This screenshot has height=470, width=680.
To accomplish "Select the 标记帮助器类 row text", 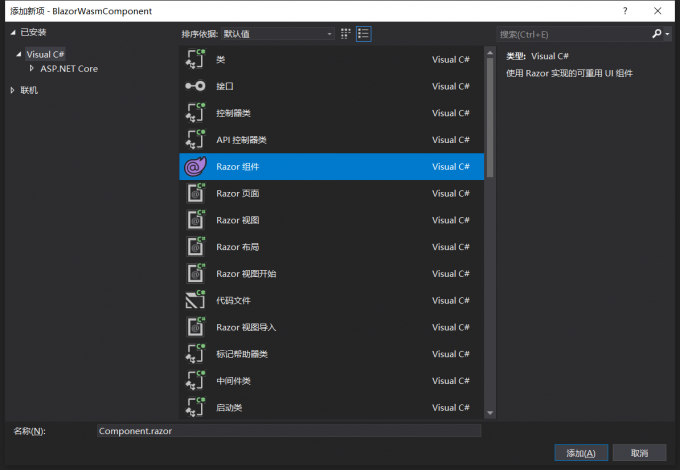I will pos(242,354).
